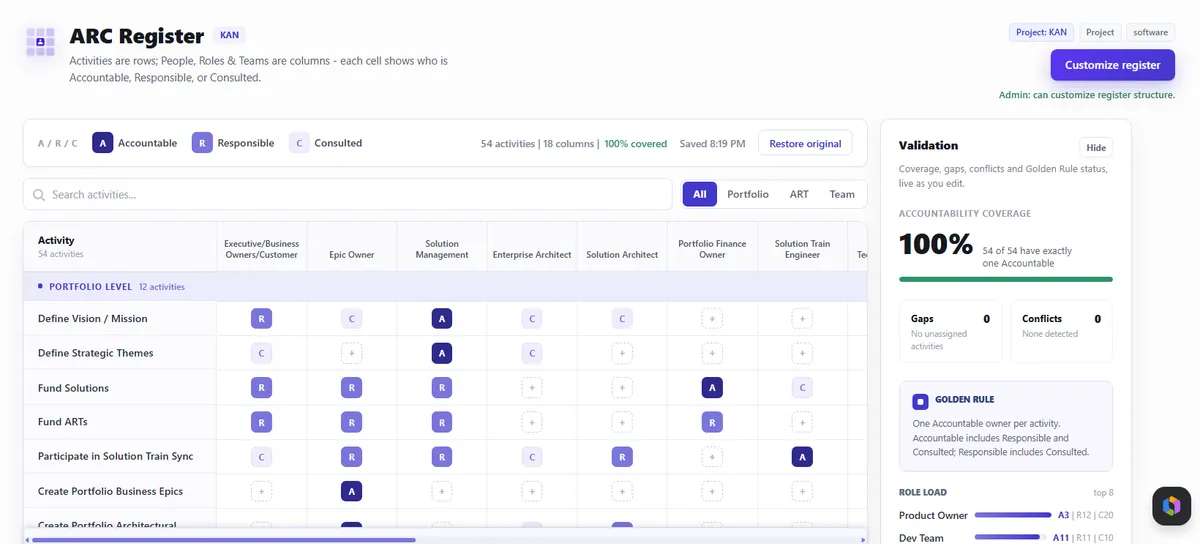Click the Portfolio Finance Owner column header
The image size is (1200, 544).
[x=712, y=249]
